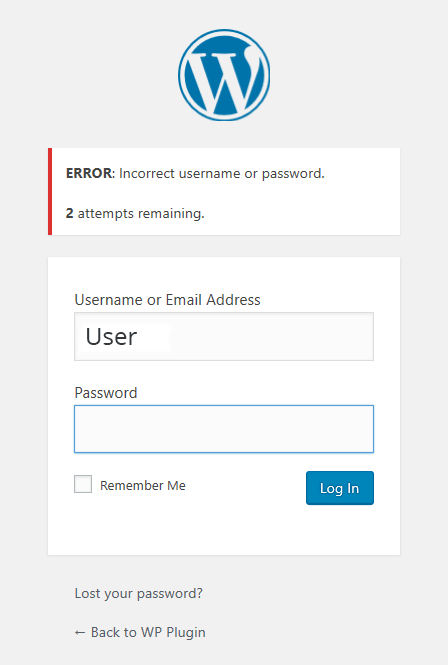448x665 pixels.
Task: Click the Incorrect username or password message
Action: 222,173
